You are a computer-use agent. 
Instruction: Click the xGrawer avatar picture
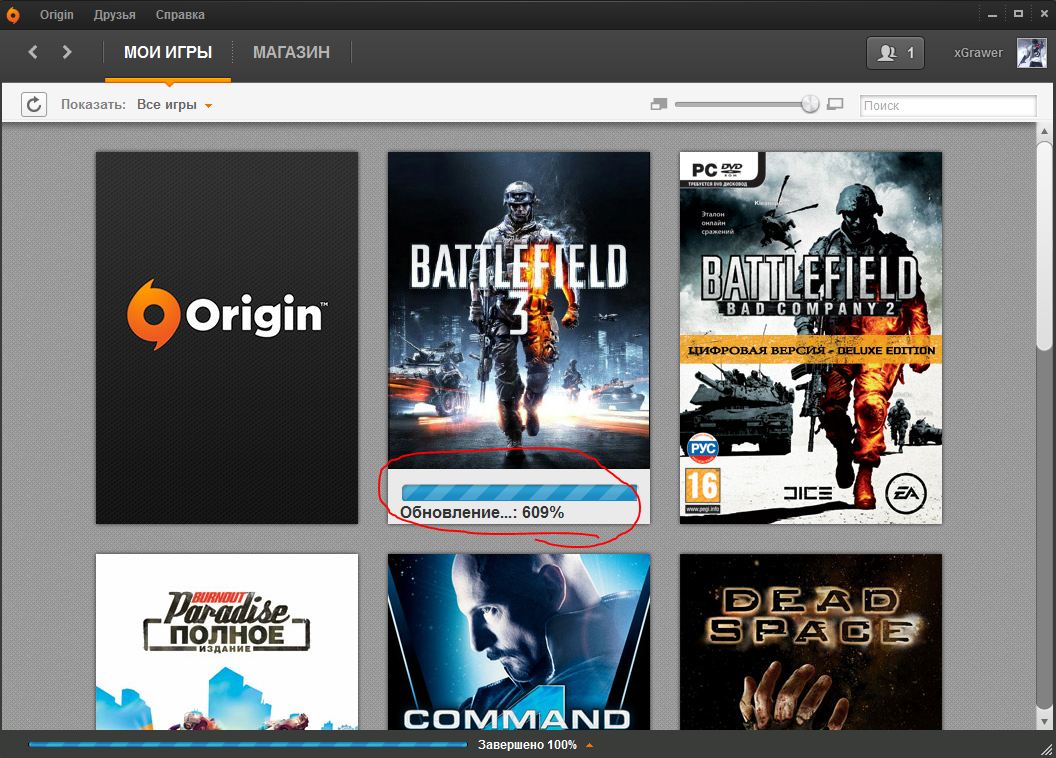(x=1031, y=53)
